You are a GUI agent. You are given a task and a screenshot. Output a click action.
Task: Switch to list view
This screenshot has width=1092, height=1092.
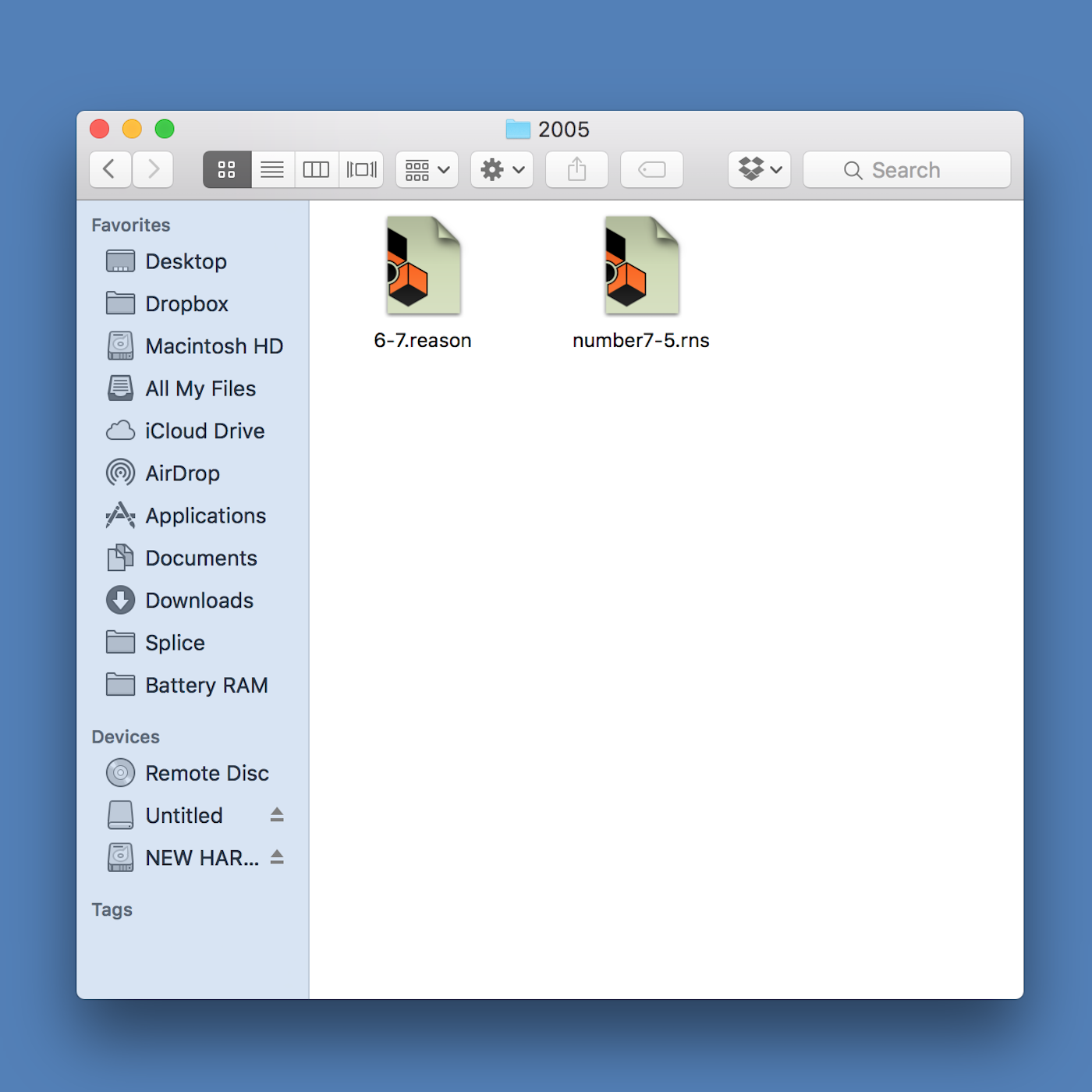point(272,169)
